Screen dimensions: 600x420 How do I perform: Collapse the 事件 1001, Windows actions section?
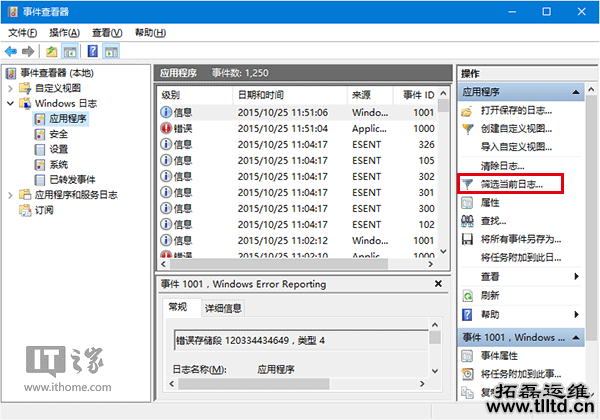[521, 337]
